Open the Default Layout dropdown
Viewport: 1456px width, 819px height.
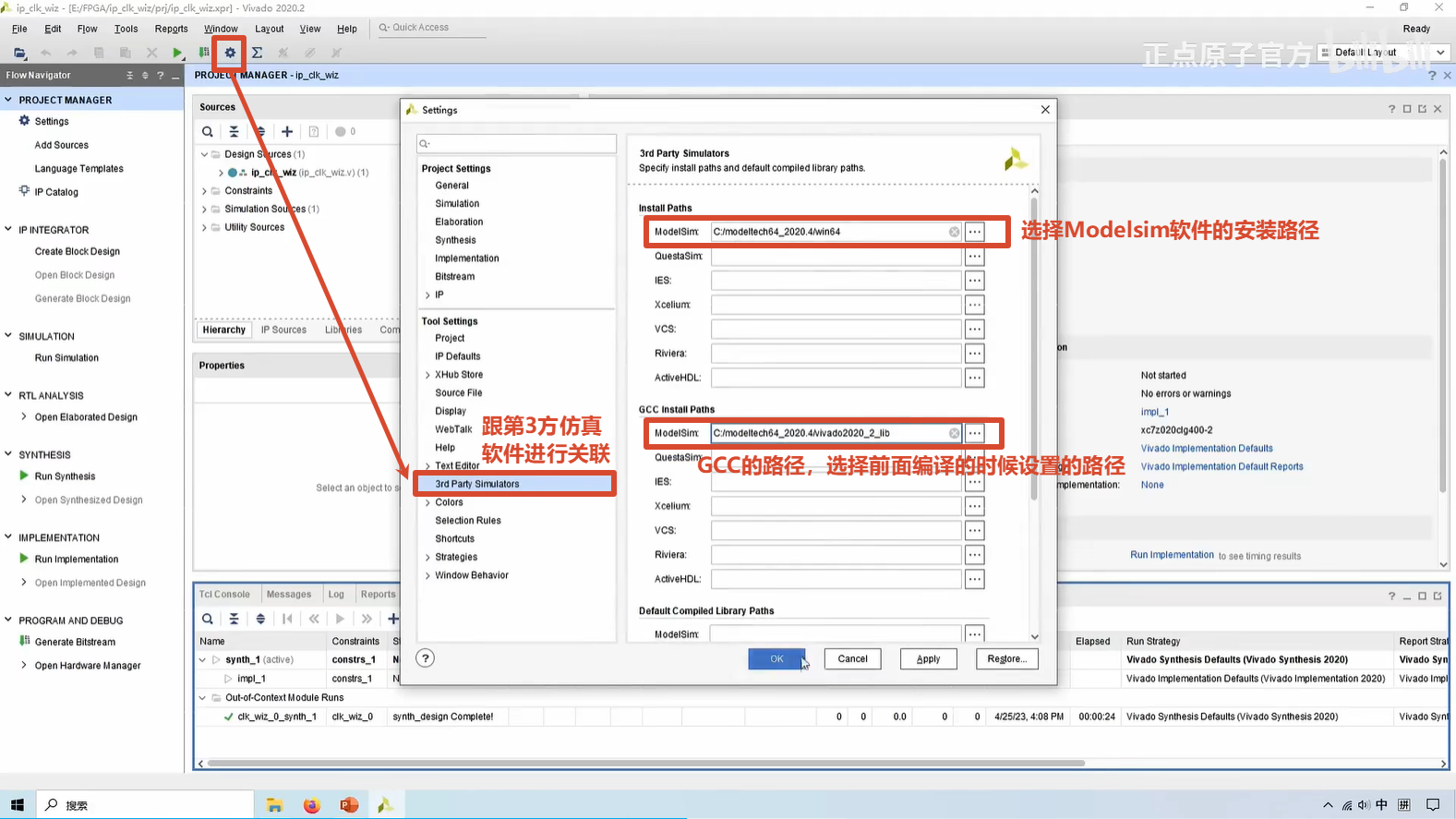tap(1386, 53)
